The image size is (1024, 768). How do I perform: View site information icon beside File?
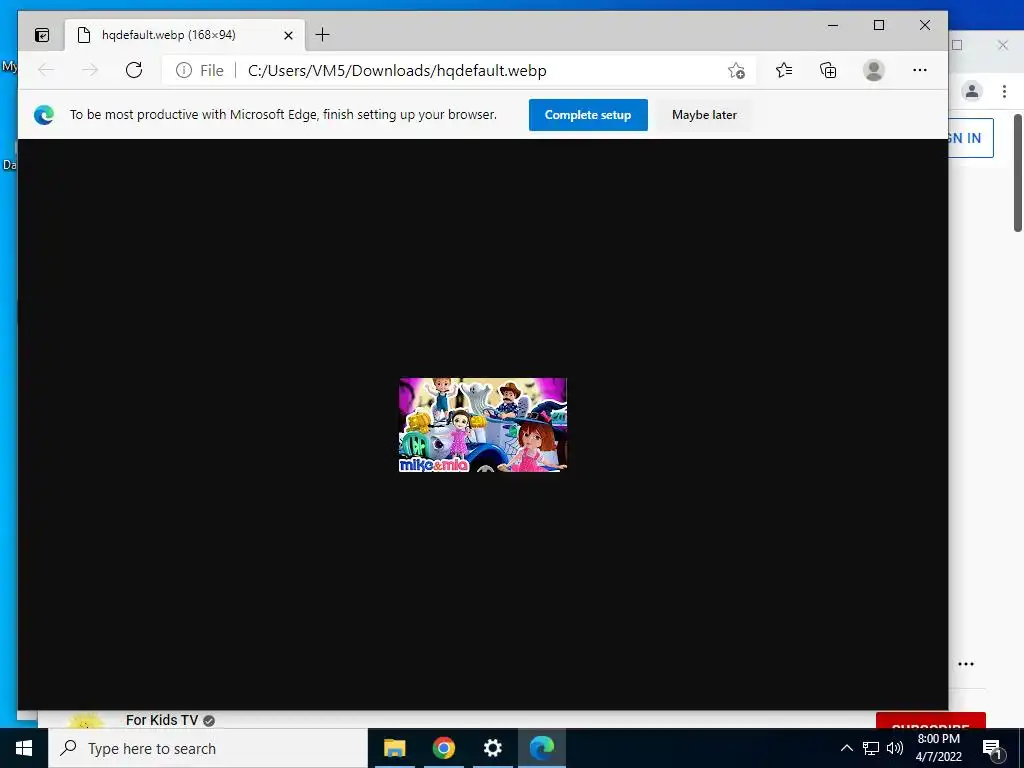pos(184,71)
